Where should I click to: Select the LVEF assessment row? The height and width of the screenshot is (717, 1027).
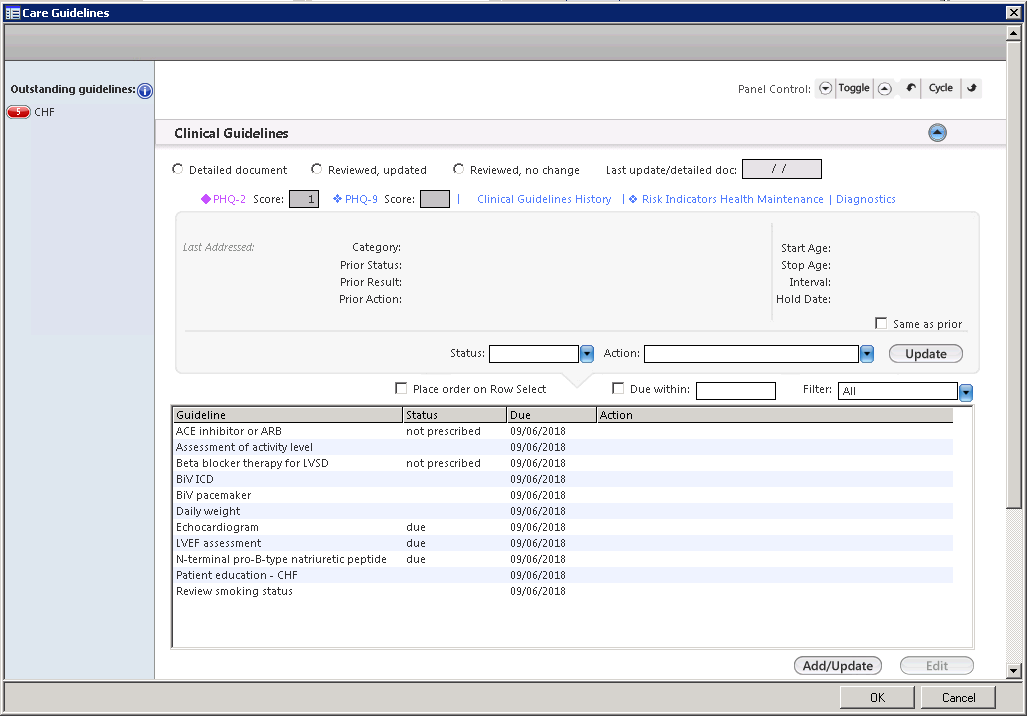click(x=563, y=543)
